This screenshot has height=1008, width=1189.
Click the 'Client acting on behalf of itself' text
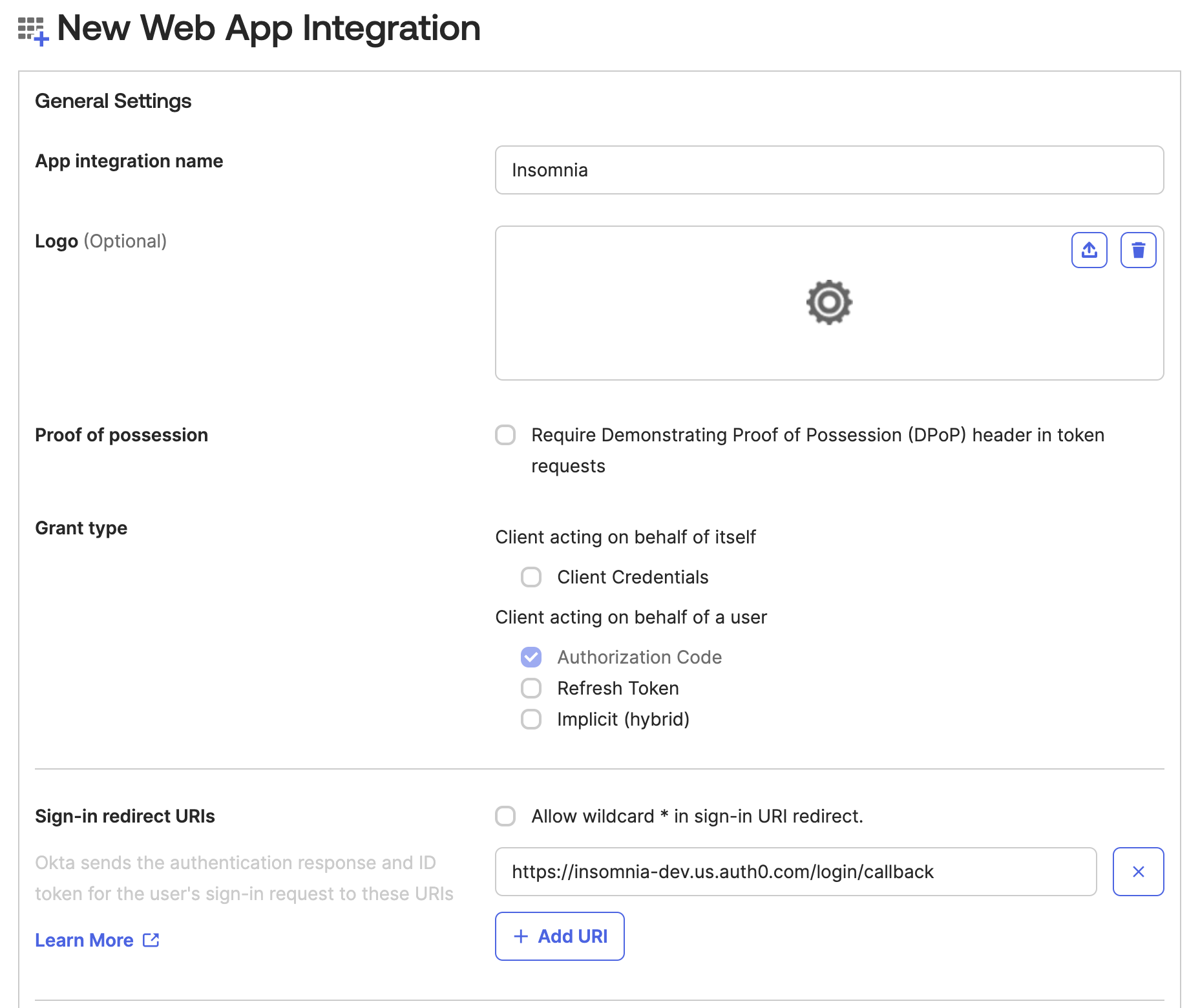click(626, 537)
